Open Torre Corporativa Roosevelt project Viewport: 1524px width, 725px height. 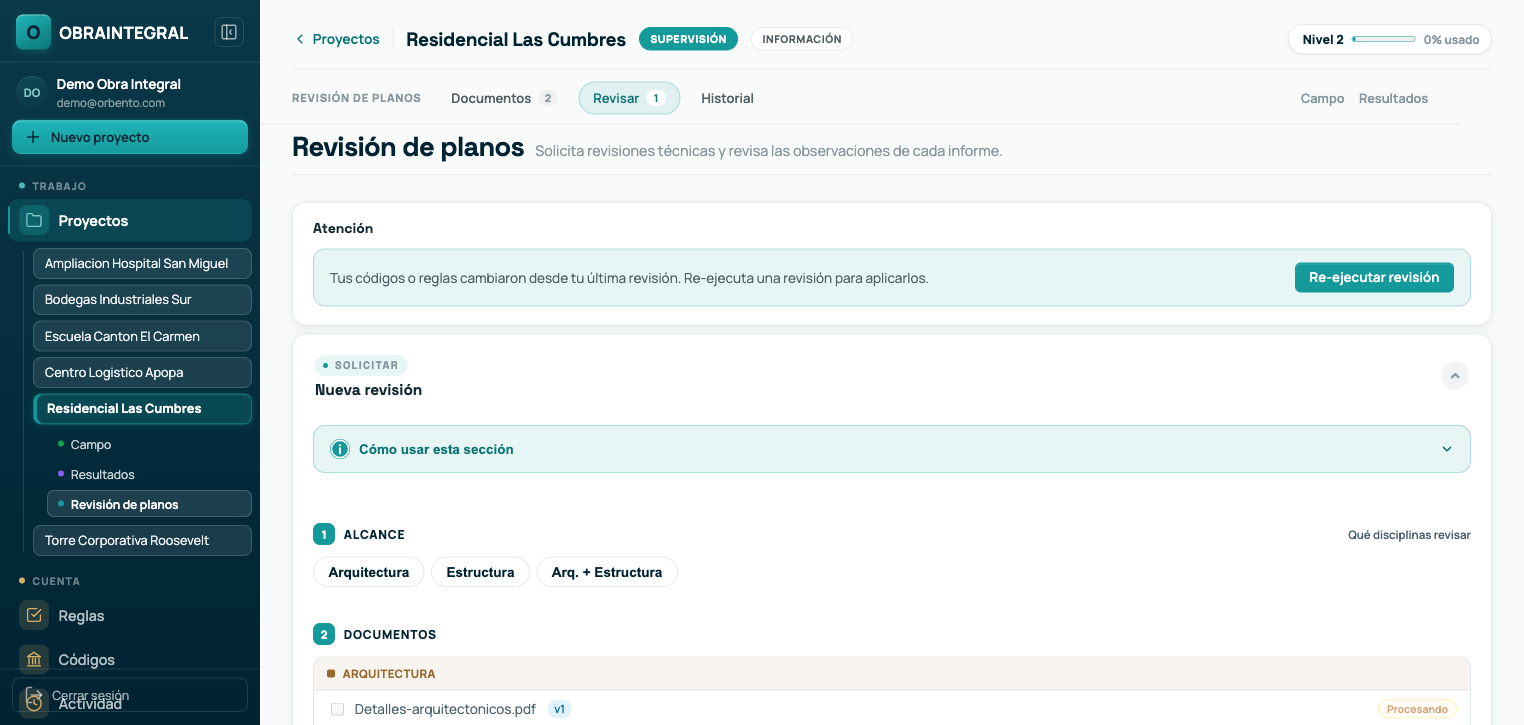pyautogui.click(x=142, y=540)
